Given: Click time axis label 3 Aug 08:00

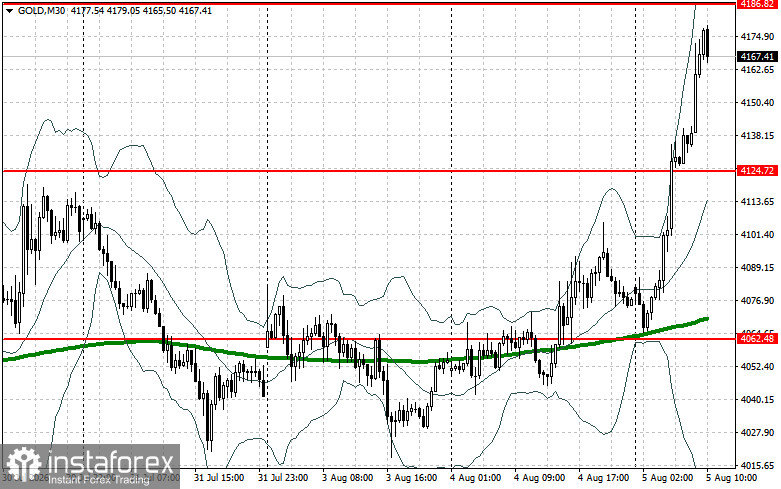Looking at the screenshot, I should pyautogui.click(x=347, y=478).
